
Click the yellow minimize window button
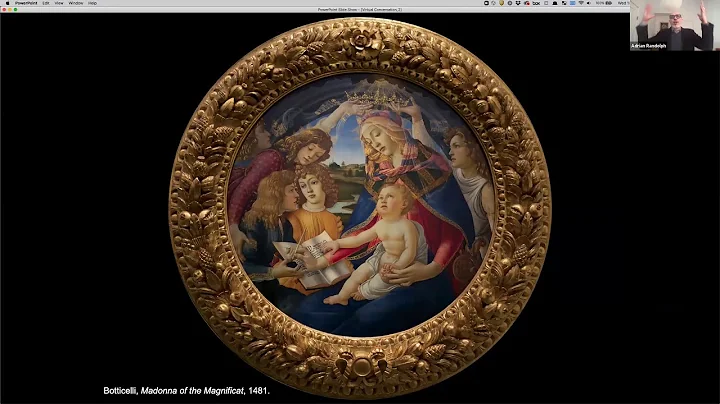pyautogui.click(x=10, y=9)
